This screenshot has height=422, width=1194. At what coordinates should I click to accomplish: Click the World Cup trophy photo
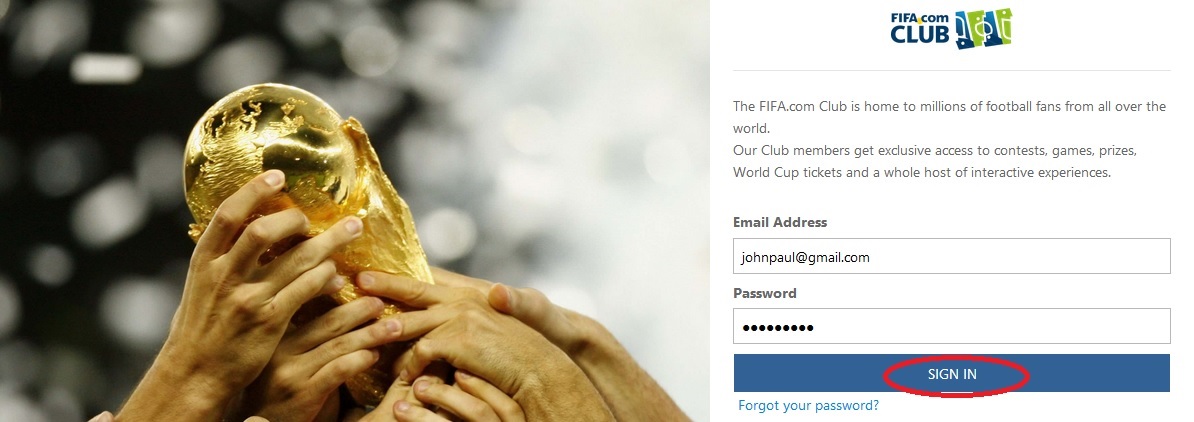[355, 211]
